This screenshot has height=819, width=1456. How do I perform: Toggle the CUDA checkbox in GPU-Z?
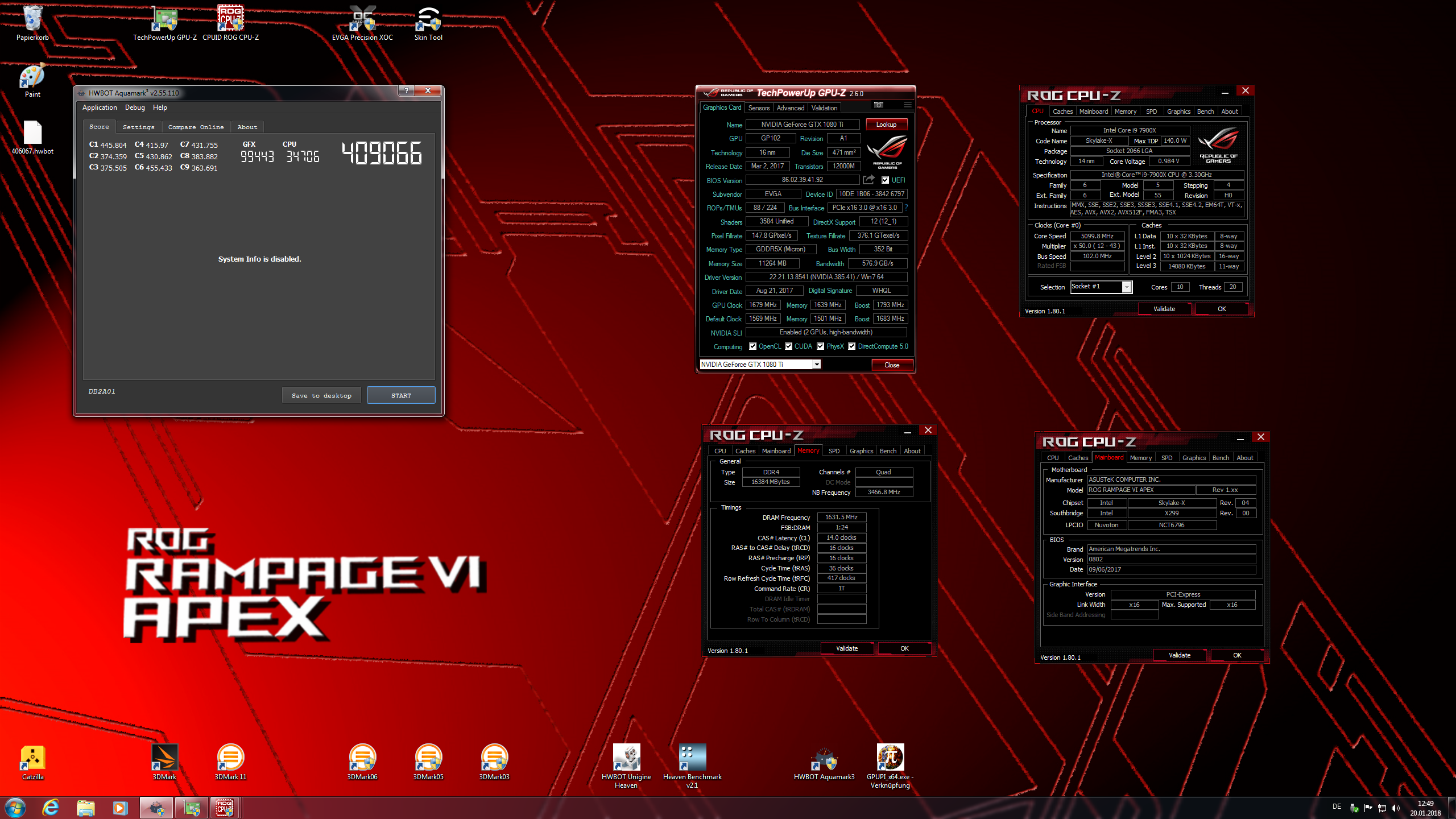(788, 346)
